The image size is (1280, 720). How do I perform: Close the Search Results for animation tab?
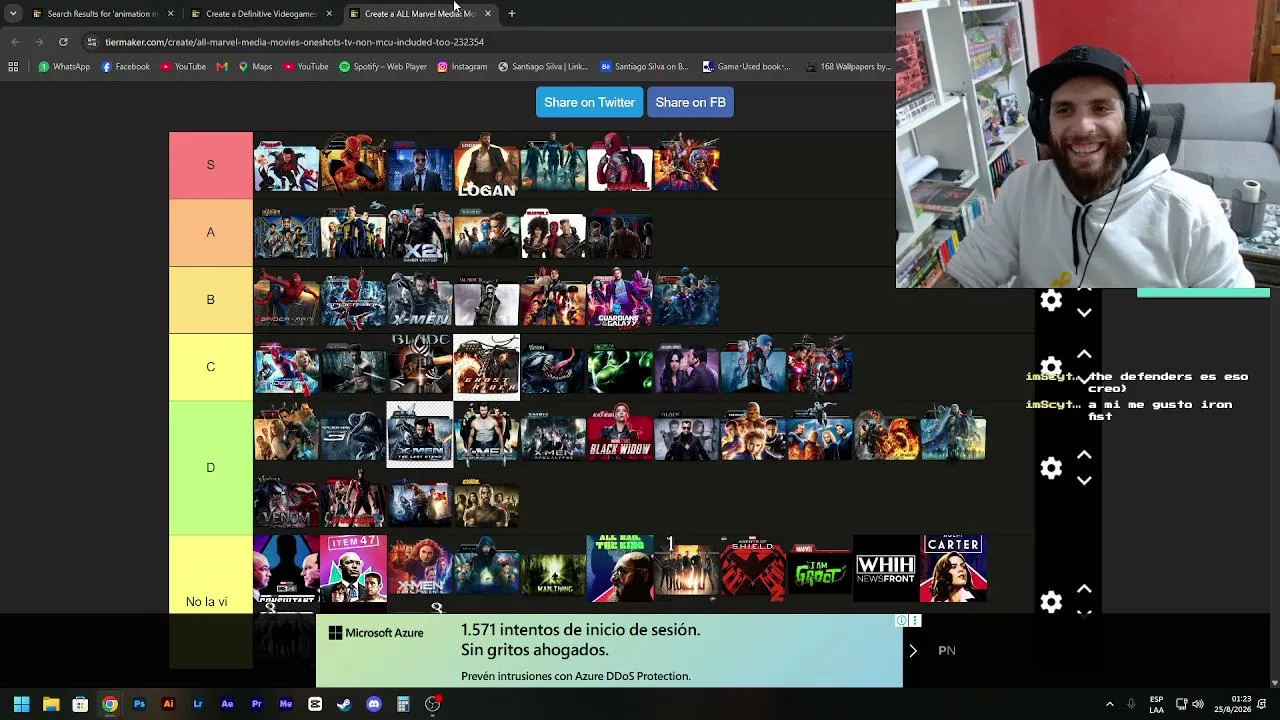click(x=170, y=14)
